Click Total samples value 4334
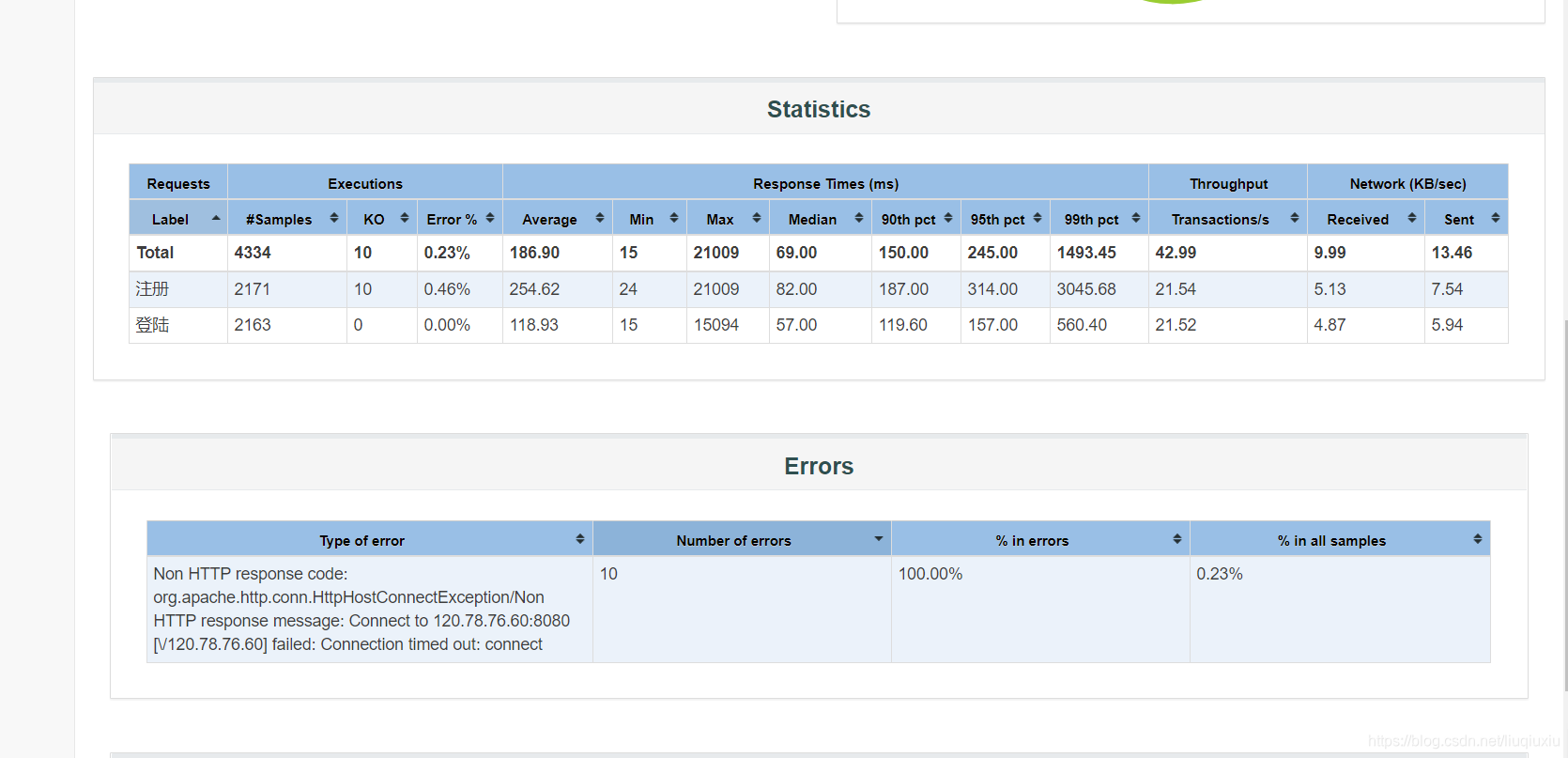Image resolution: width=1568 pixels, height=758 pixels. click(253, 253)
